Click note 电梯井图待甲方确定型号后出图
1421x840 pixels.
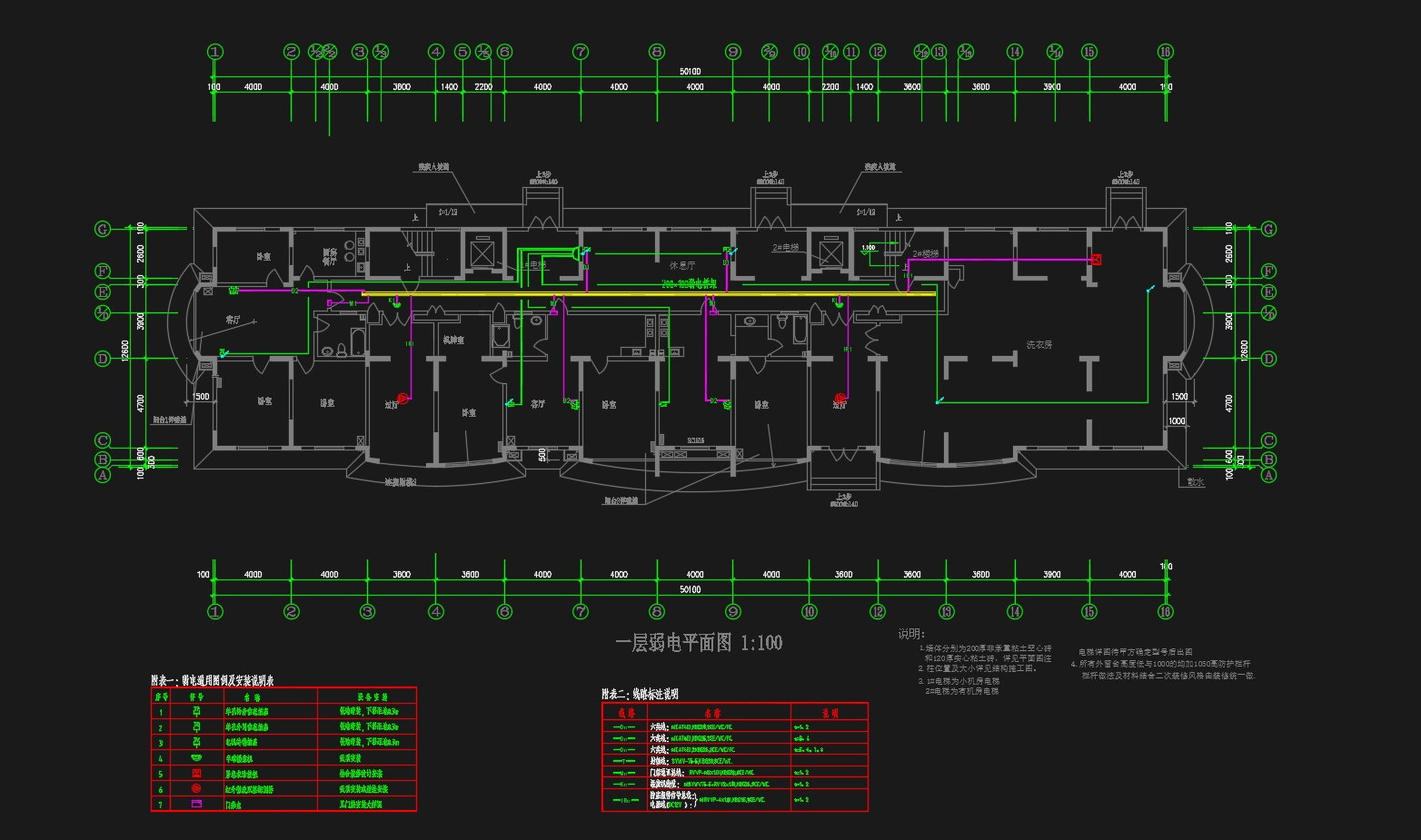(x=1136, y=652)
